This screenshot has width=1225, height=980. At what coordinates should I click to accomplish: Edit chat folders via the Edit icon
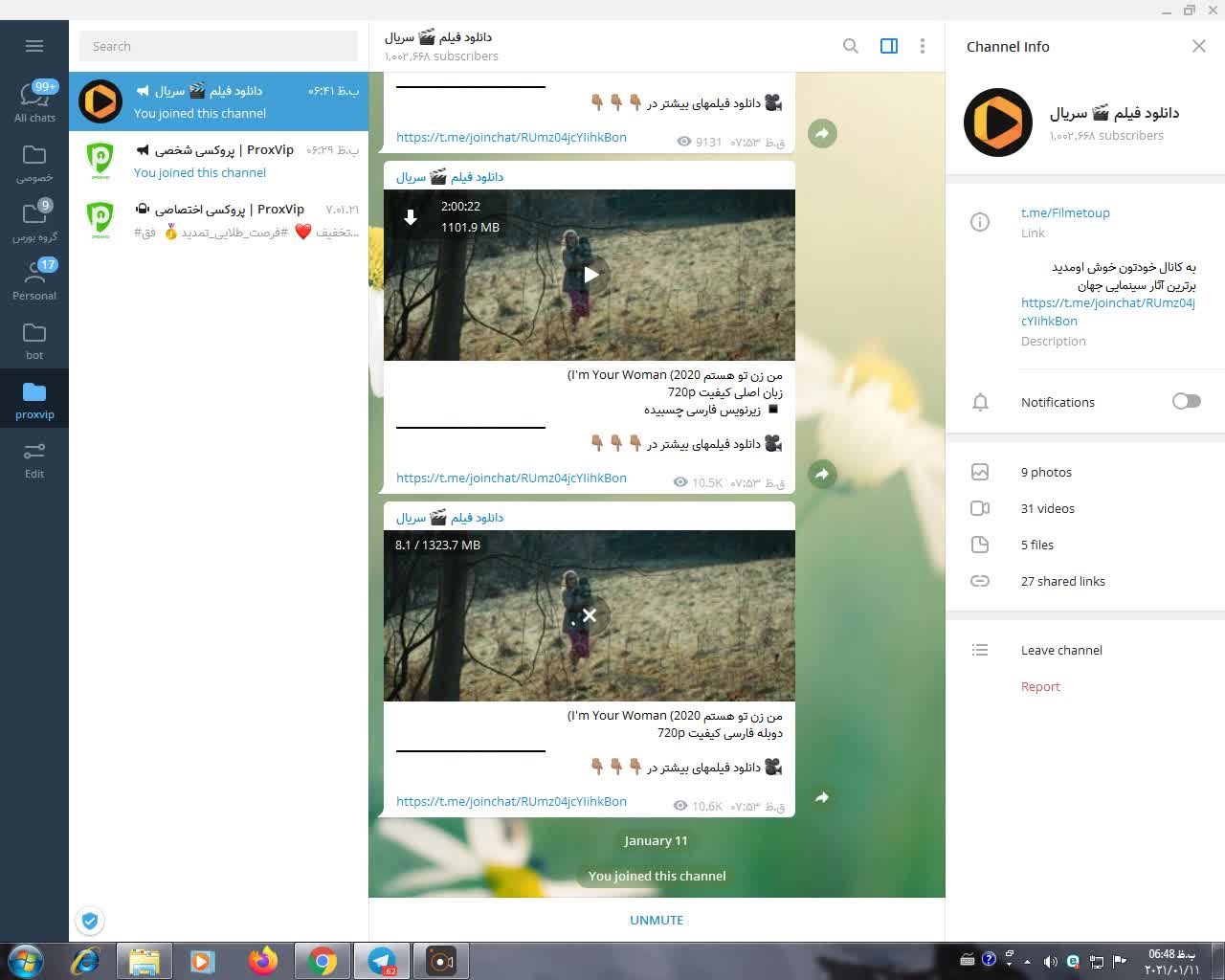34,457
